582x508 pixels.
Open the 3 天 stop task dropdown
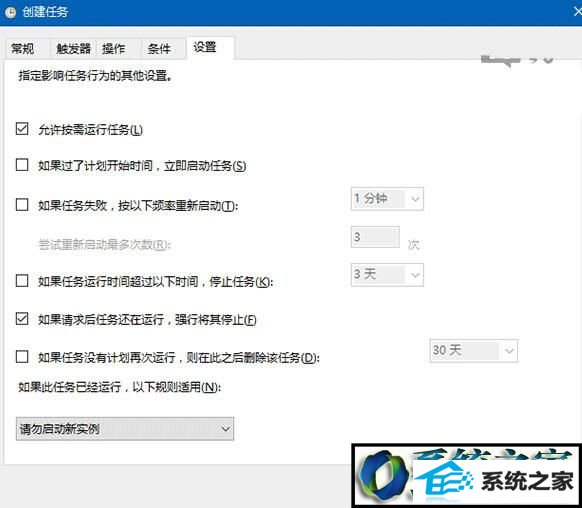click(x=387, y=275)
